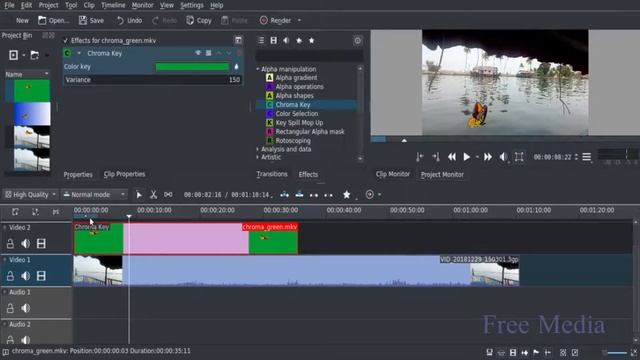The image size is (640, 360).
Task: Hide video on Video 1 track
Action: tap(41, 276)
